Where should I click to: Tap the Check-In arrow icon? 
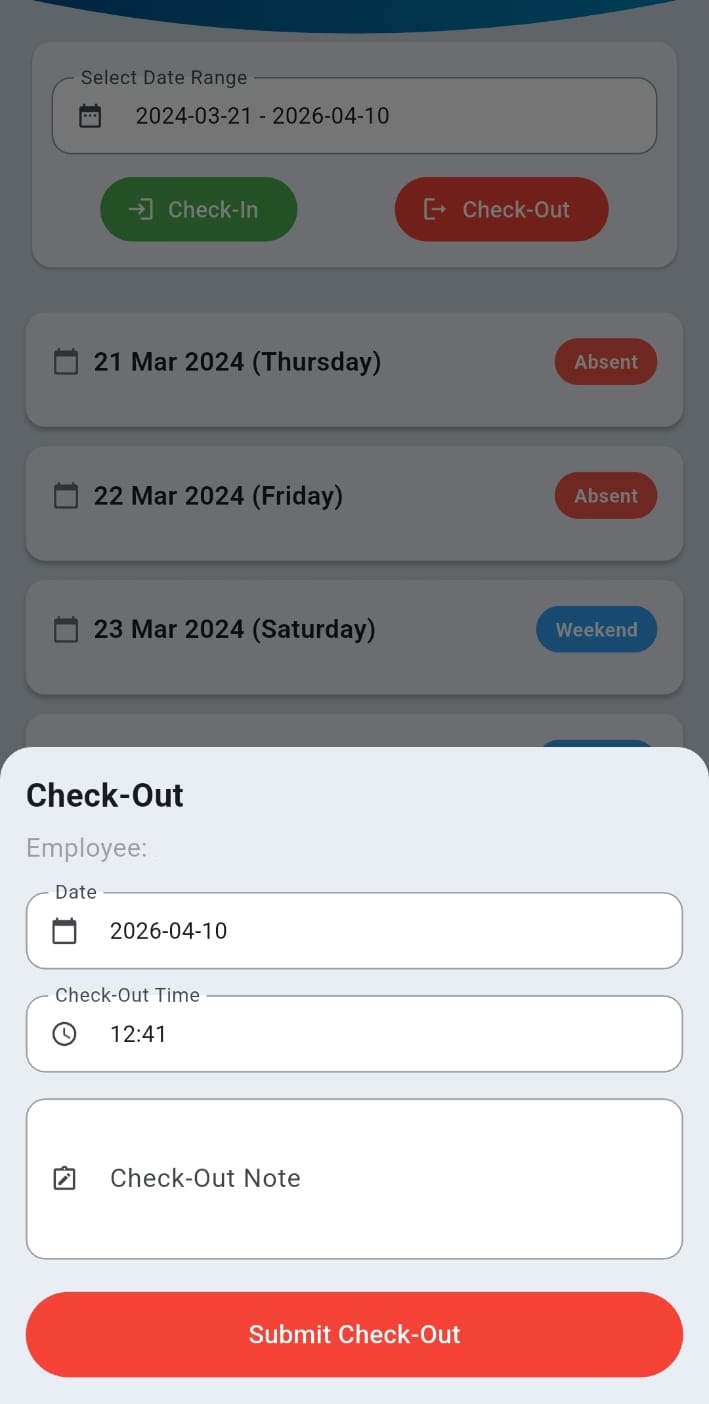click(x=140, y=209)
